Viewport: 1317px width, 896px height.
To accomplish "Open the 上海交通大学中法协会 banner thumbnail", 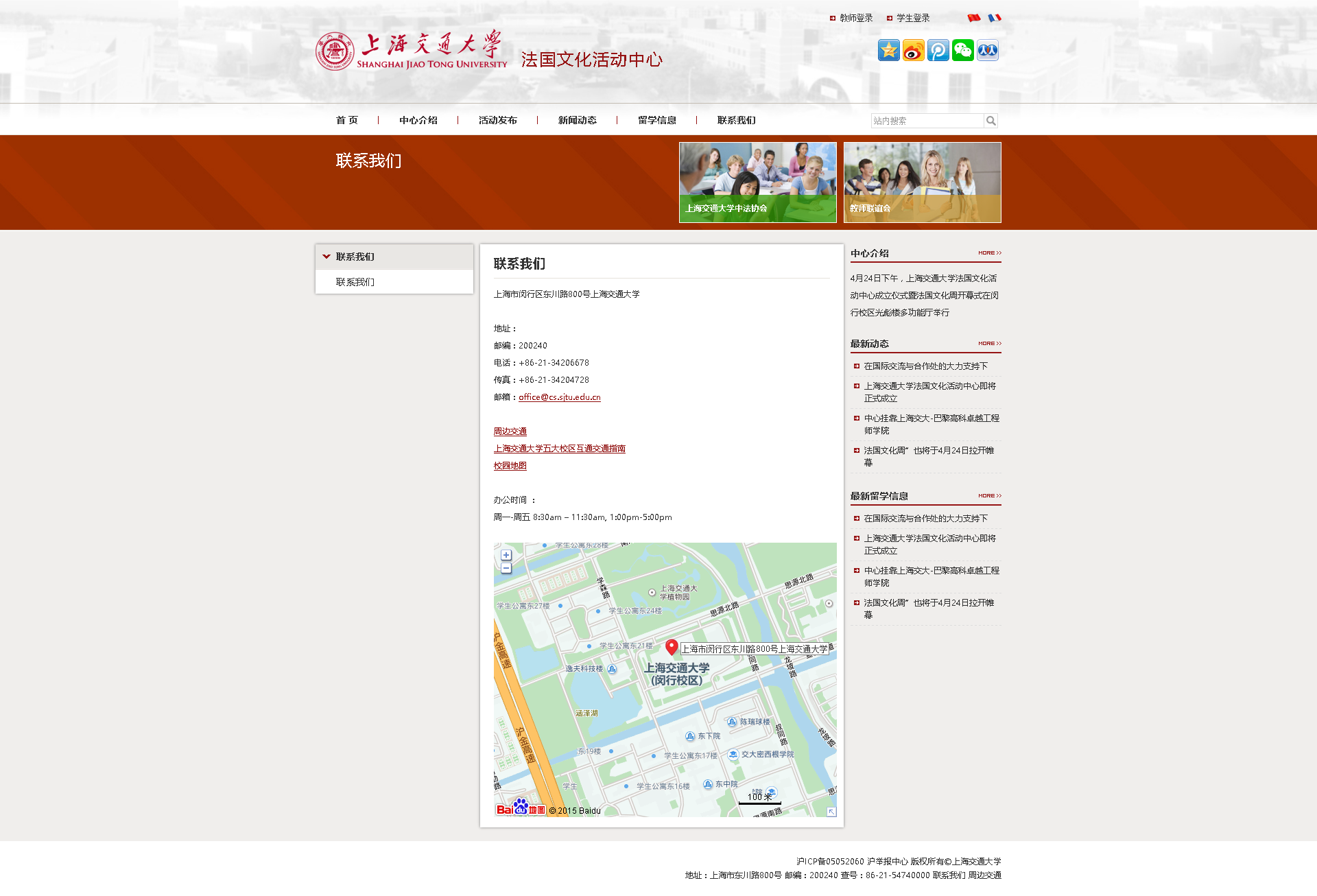I will (757, 182).
